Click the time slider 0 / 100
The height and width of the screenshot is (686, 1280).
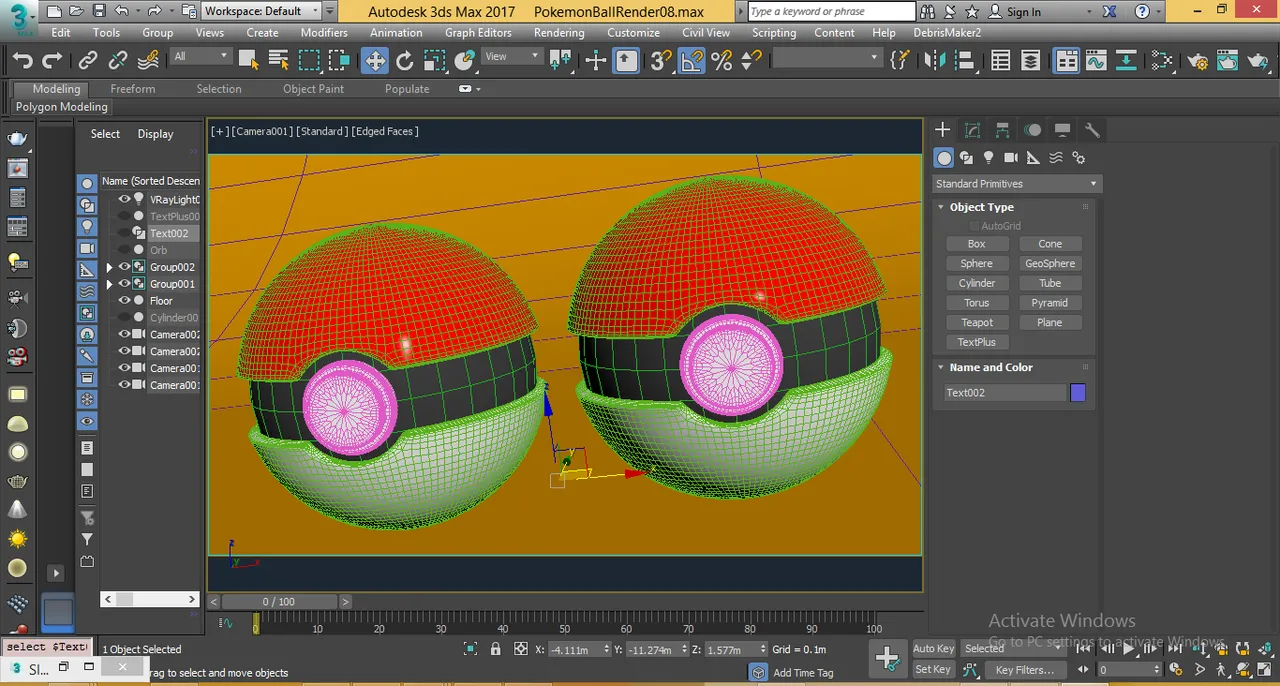[279, 601]
